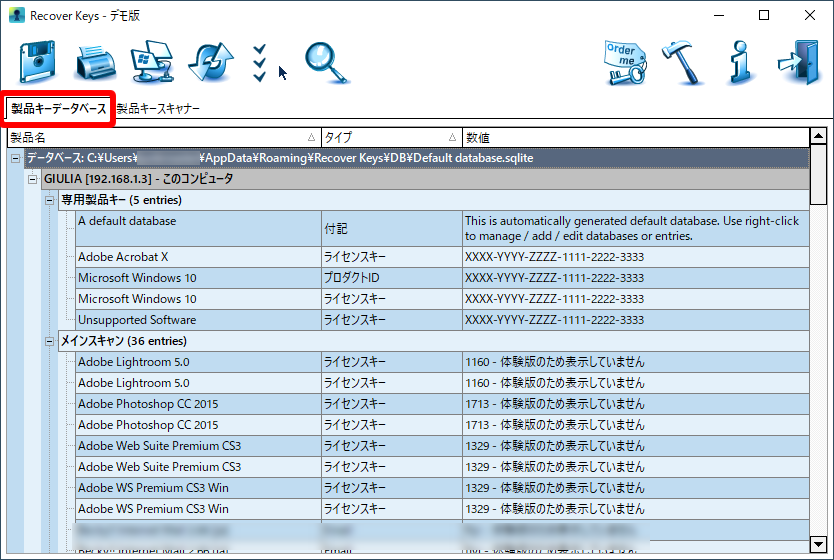This screenshot has height=560, width=834.
Task: Click the floppy disk save icon
Action: tap(38, 62)
